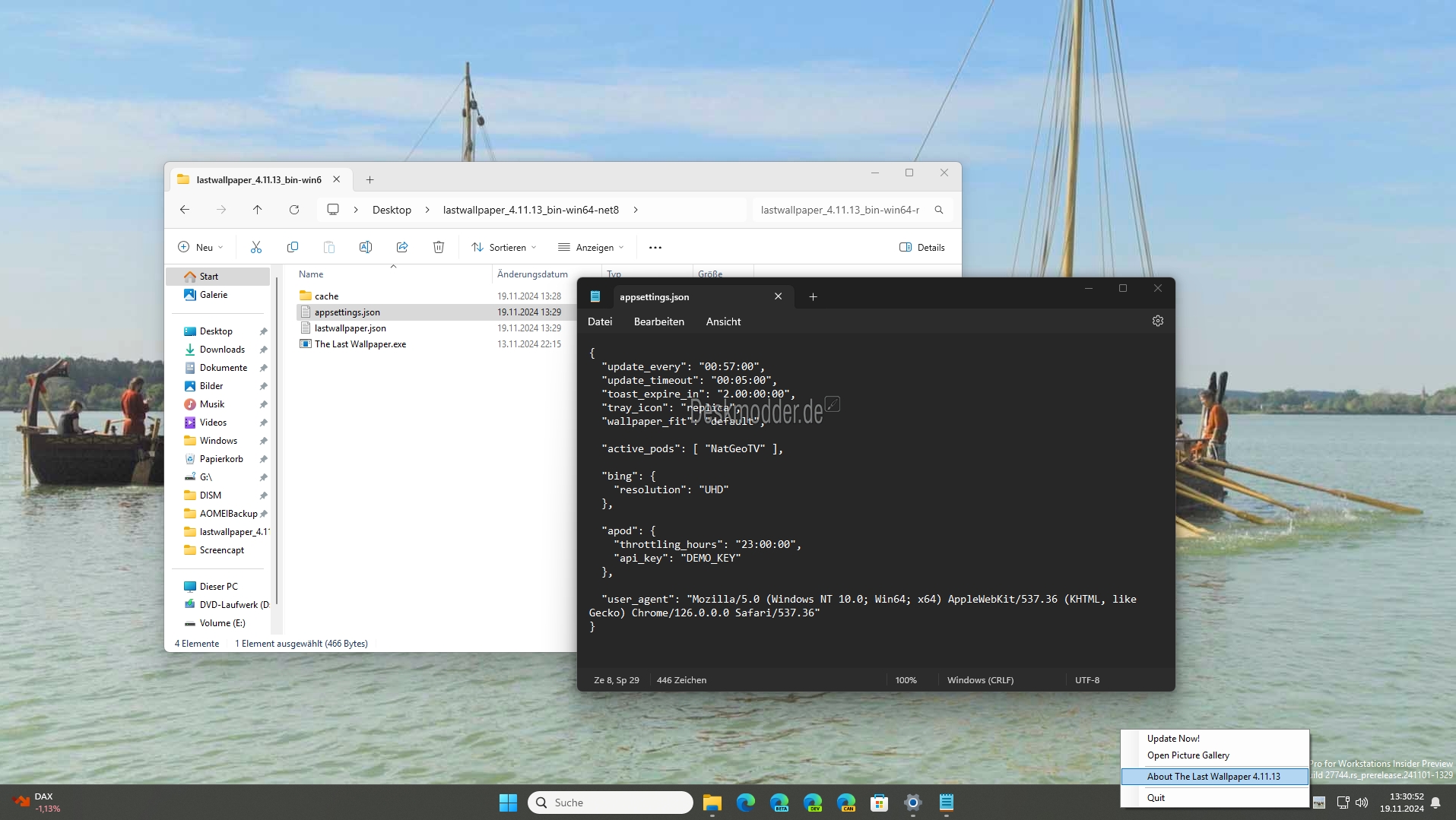Expand chevron before Desktop breadcrumb
Image resolution: width=1456 pixels, height=820 pixels.
(x=355, y=210)
